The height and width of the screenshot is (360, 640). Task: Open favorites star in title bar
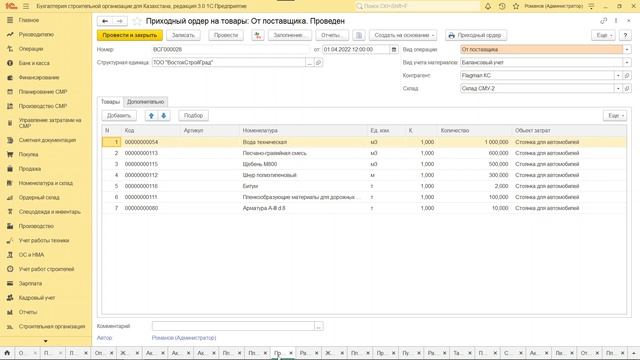click(516, 6)
